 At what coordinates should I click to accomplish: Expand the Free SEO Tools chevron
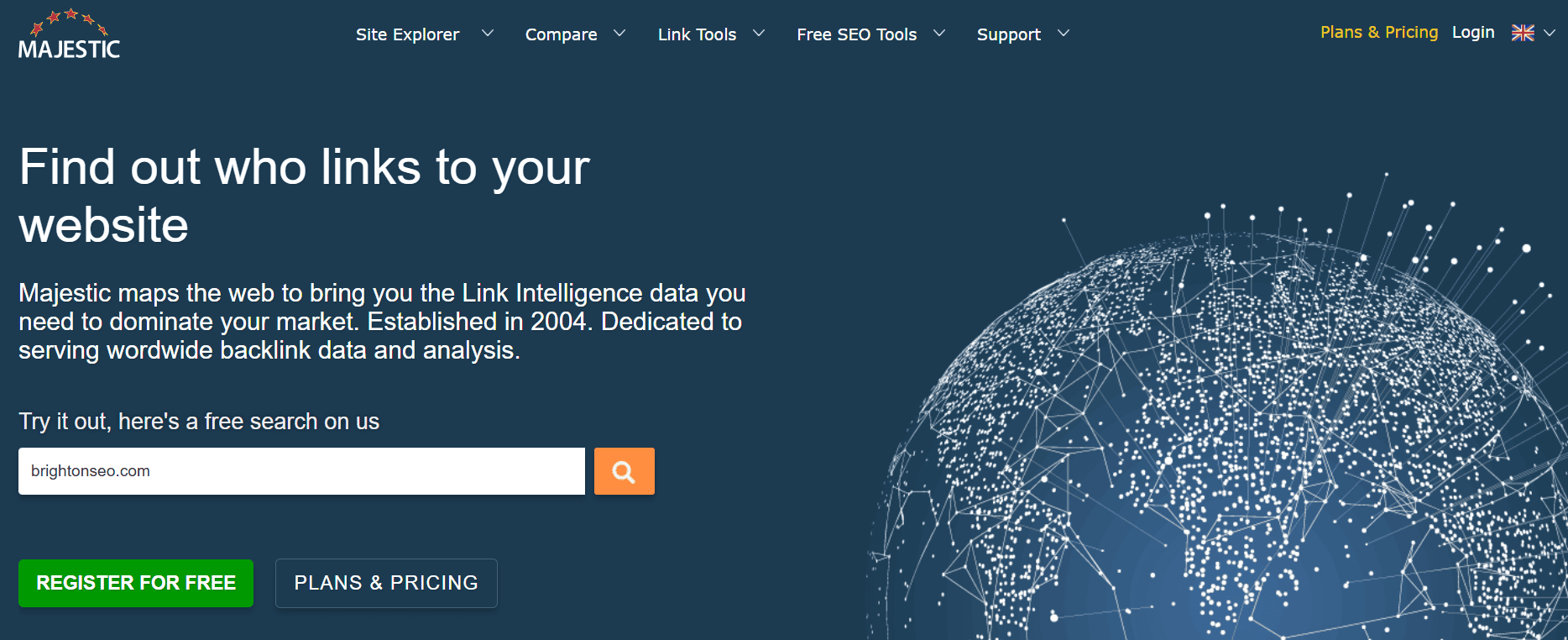939,34
